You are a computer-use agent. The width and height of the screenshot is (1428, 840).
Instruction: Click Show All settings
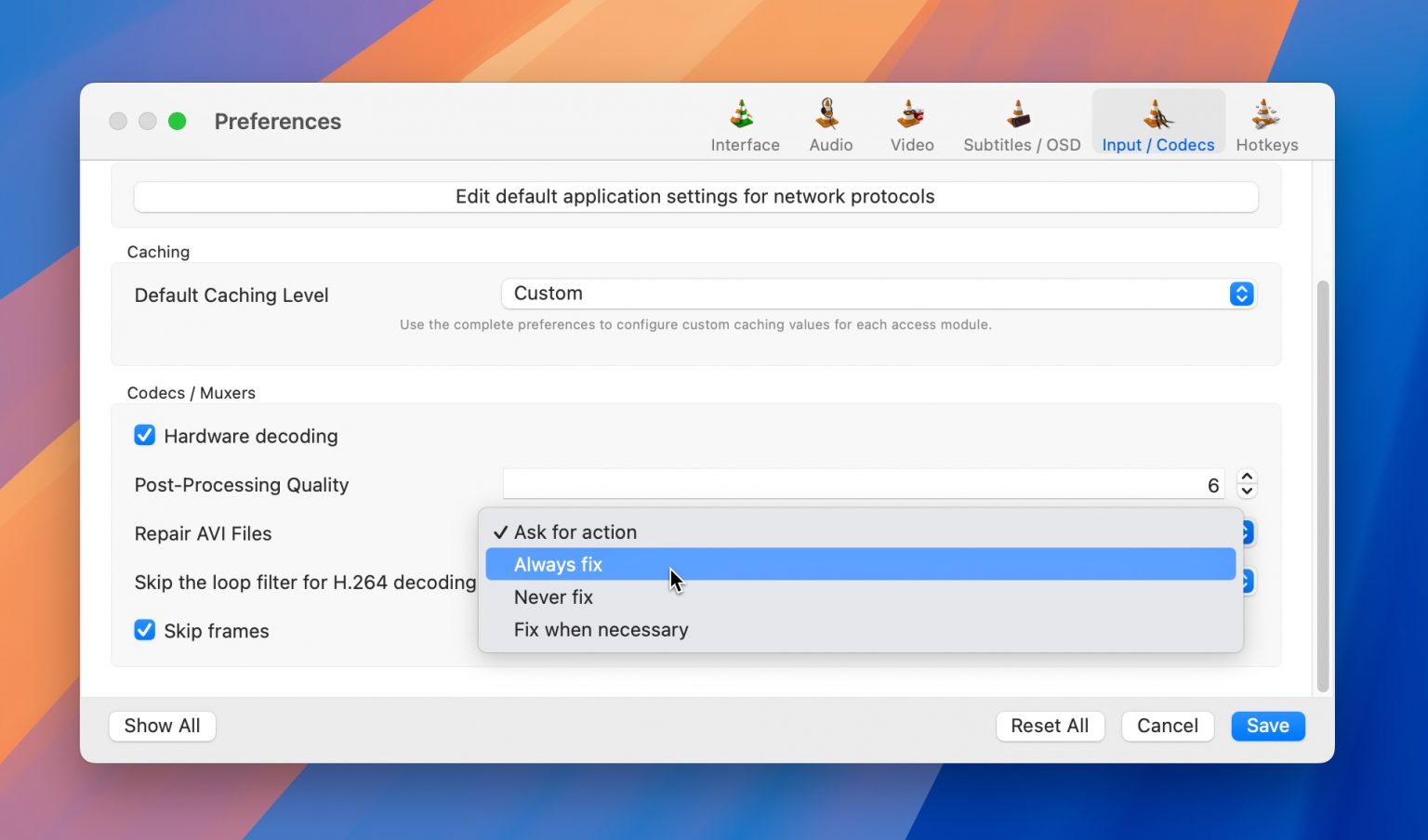point(162,726)
